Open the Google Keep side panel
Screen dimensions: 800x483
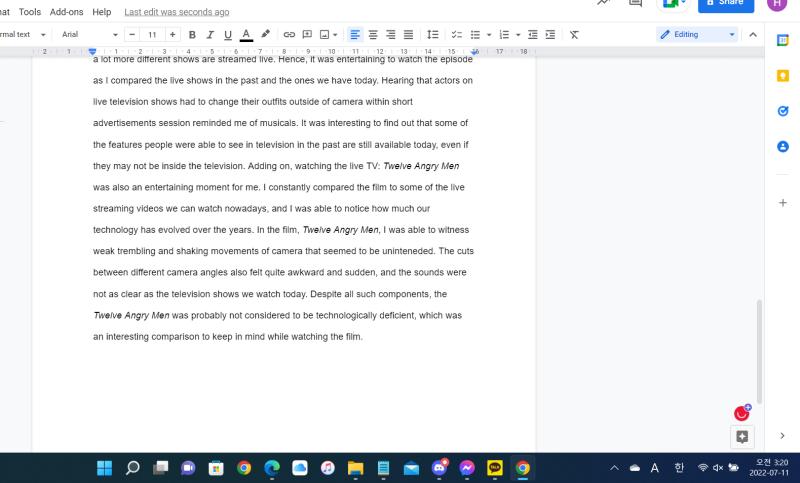click(x=783, y=76)
